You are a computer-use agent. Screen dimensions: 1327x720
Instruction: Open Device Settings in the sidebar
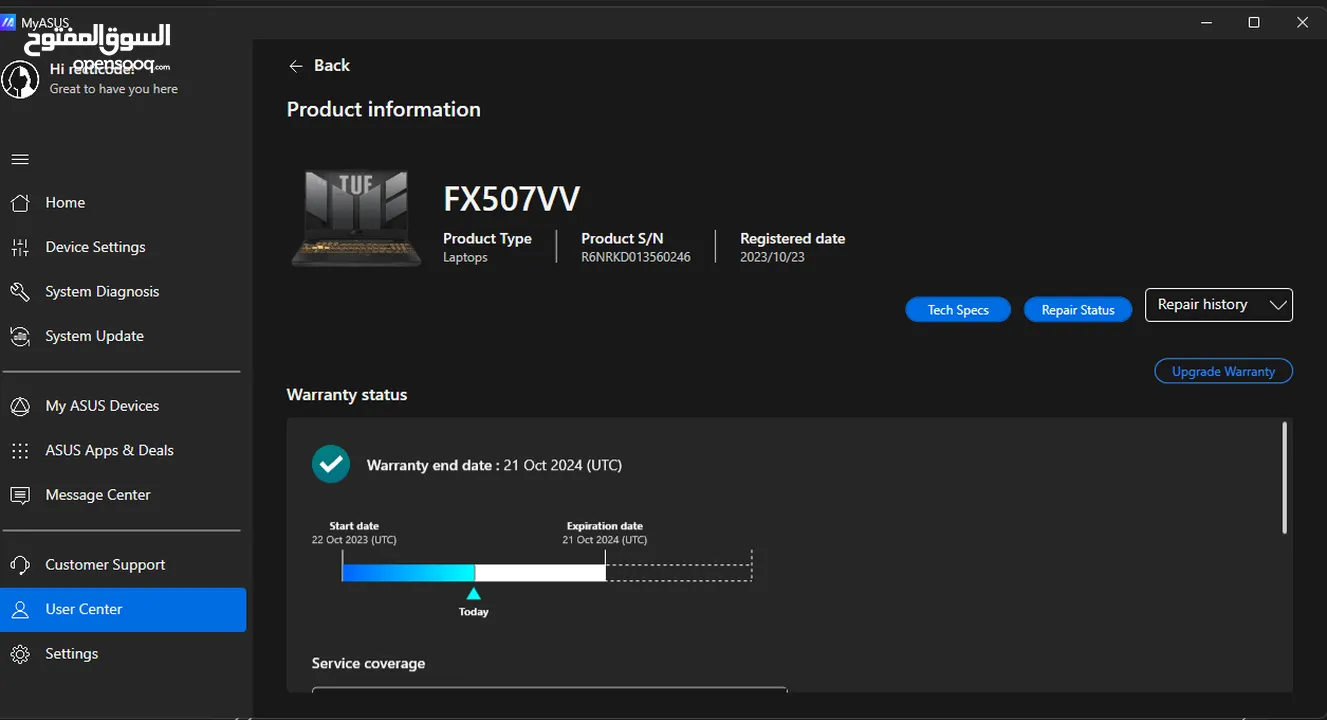tap(123, 247)
